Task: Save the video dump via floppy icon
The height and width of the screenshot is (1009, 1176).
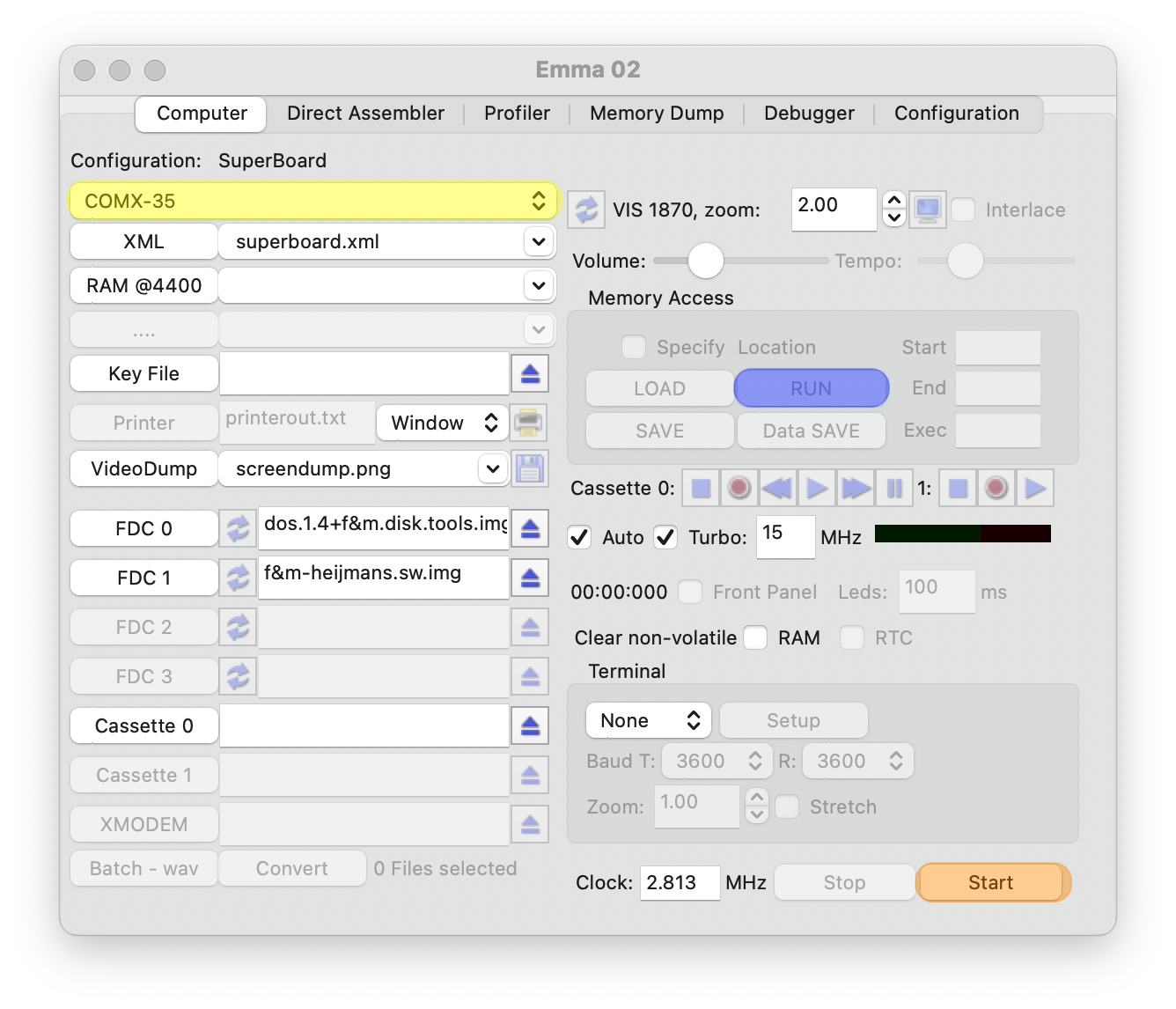Action: [x=530, y=468]
